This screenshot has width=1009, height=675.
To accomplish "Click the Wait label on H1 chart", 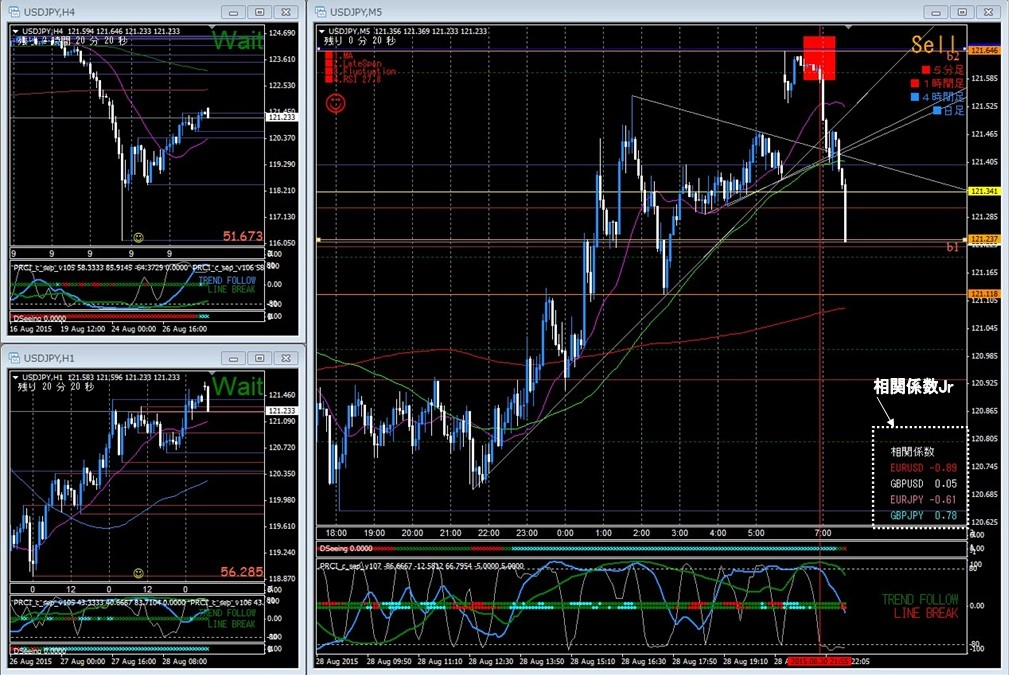I will click(x=237, y=386).
